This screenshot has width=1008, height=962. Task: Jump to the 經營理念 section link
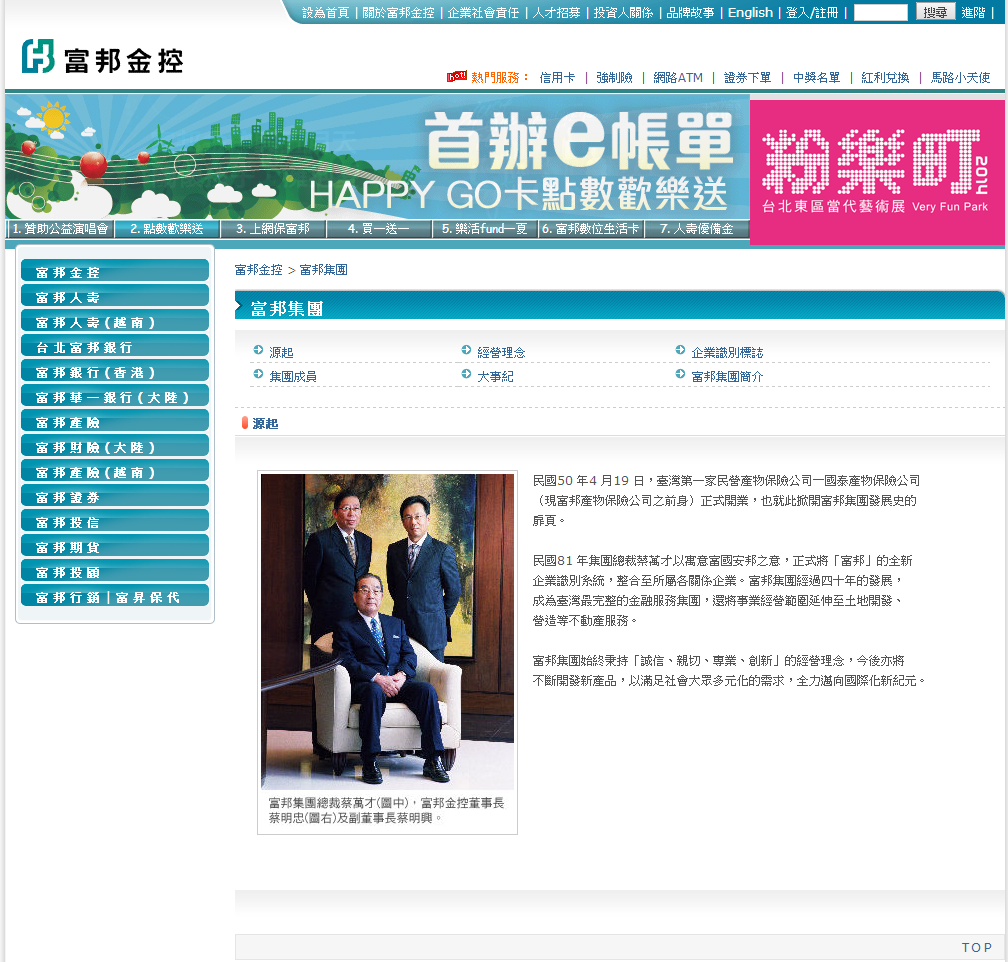(x=501, y=352)
